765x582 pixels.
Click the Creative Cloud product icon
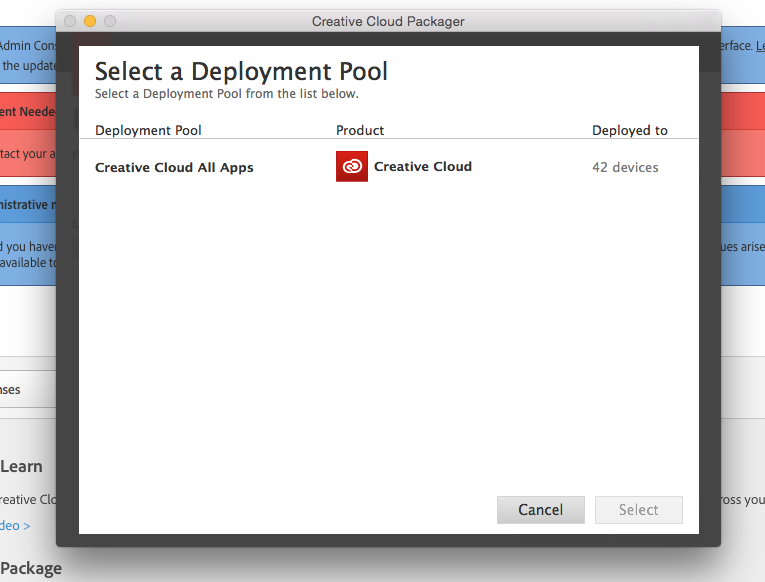click(352, 167)
